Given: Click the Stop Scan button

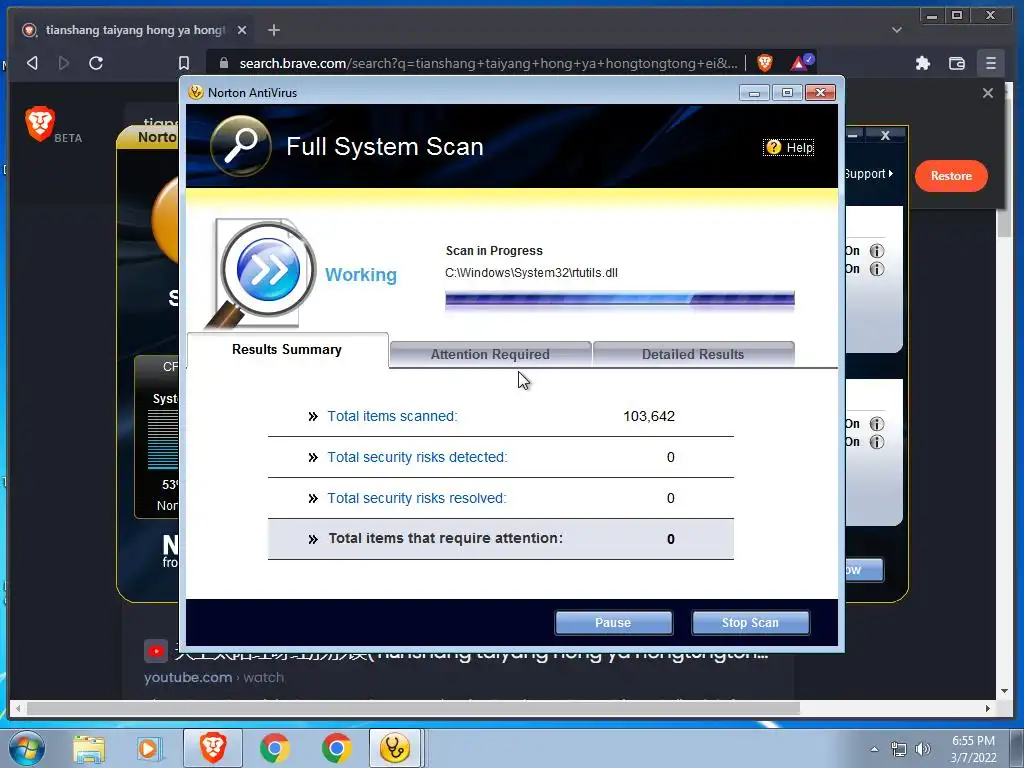Looking at the screenshot, I should pos(750,622).
